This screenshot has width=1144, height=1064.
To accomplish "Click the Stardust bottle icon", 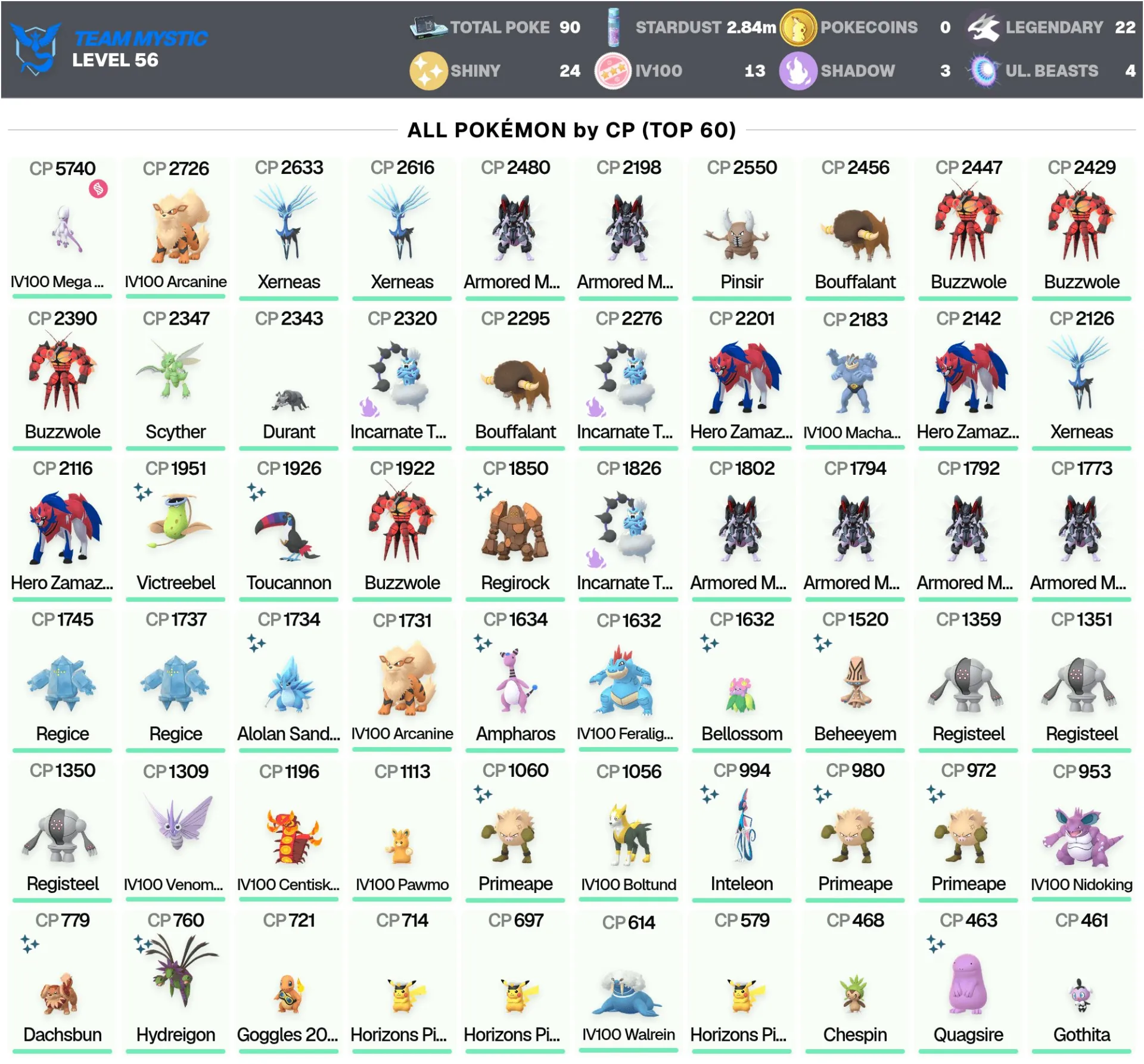I will tap(613, 27).
